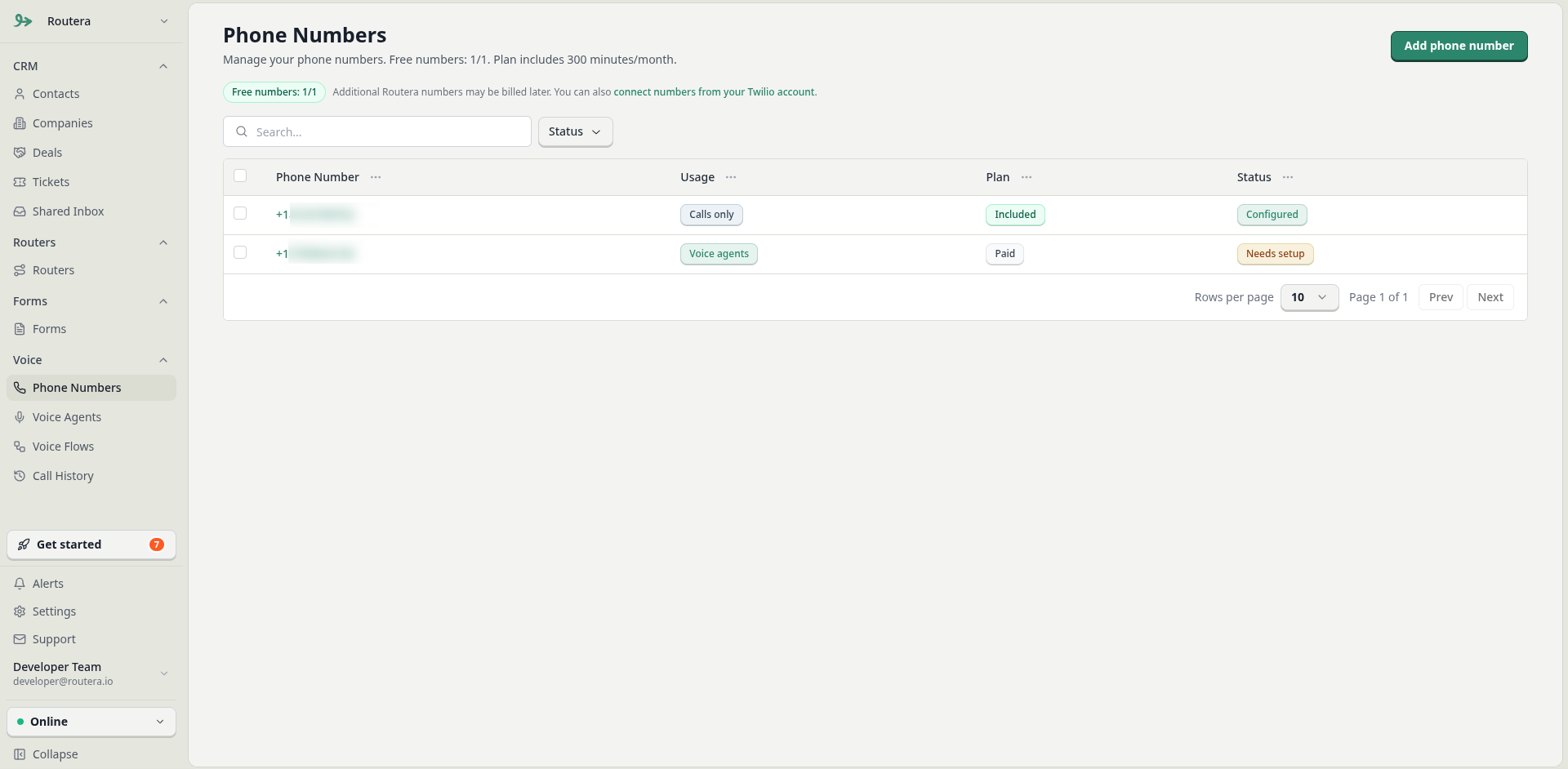Click the Tickets icon in sidebar
The height and width of the screenshot is (769, 1568).
tap(20, 182)
